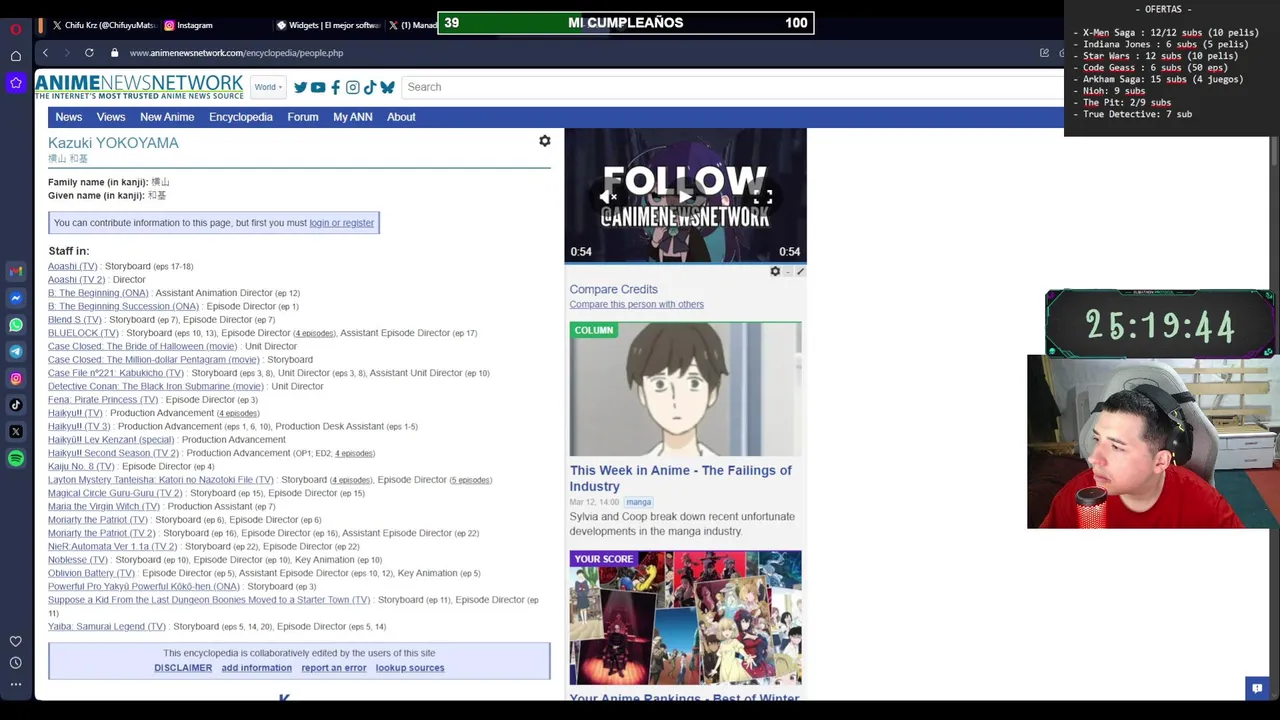Open TikTok in the Opera sidebar

pyautogui.click(x=16, y=405)
